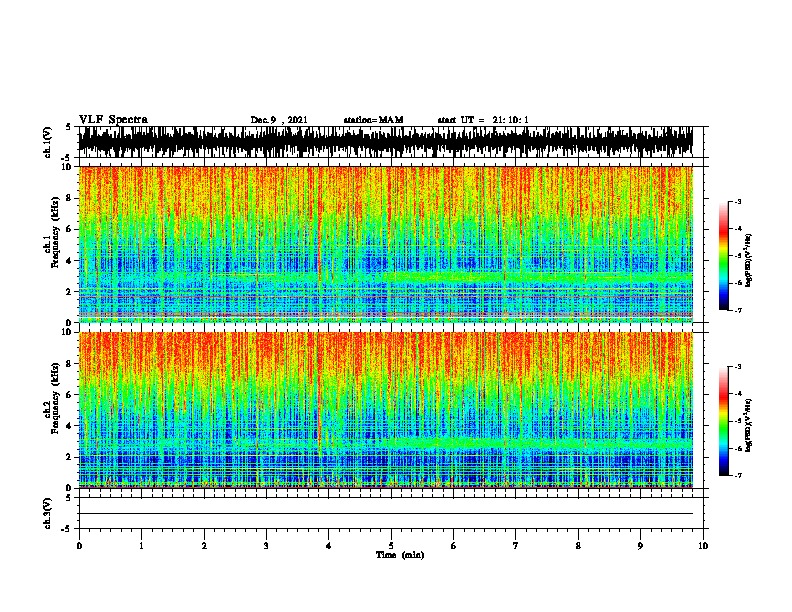The height and width of the screenshot is (612, 792).
Task: Click the "start UT = 21:10:1" text
Action: (483, 120)
